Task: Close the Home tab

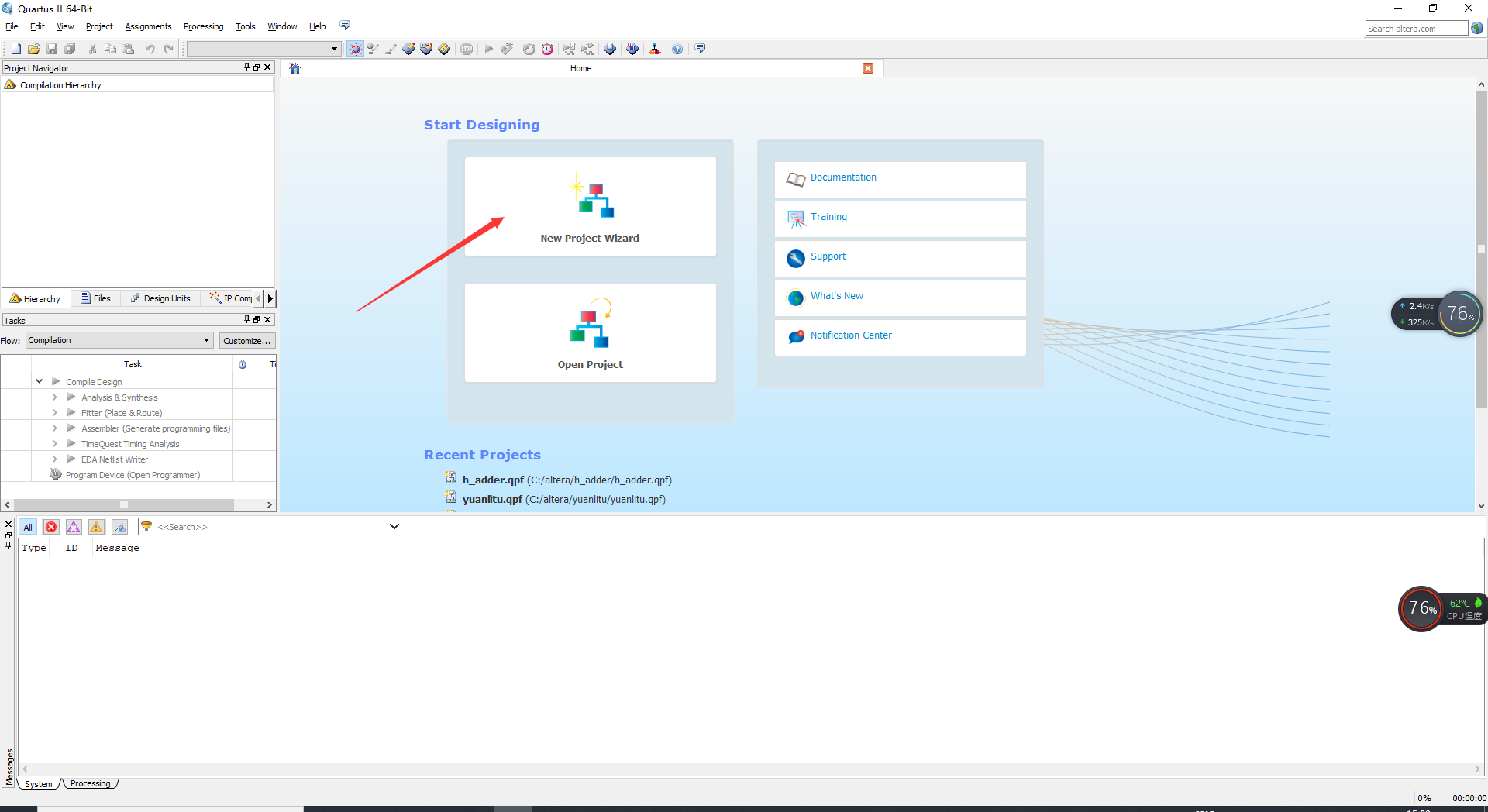Action: [x=868, y=68]
